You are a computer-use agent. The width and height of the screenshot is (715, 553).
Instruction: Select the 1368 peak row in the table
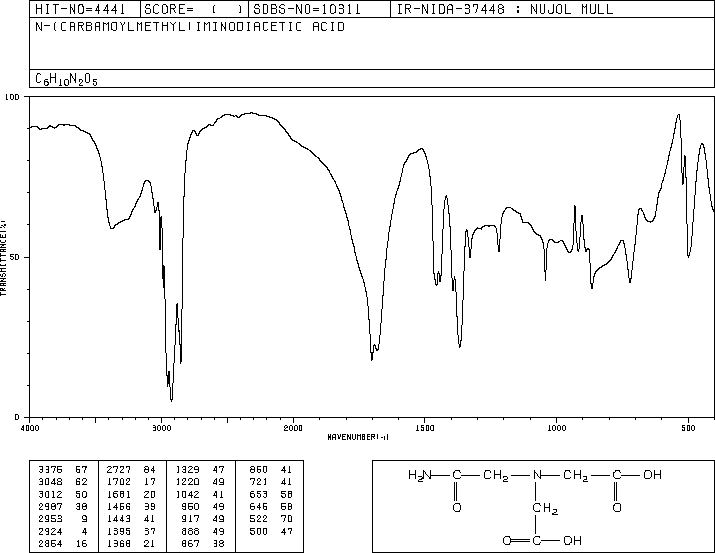131,544
